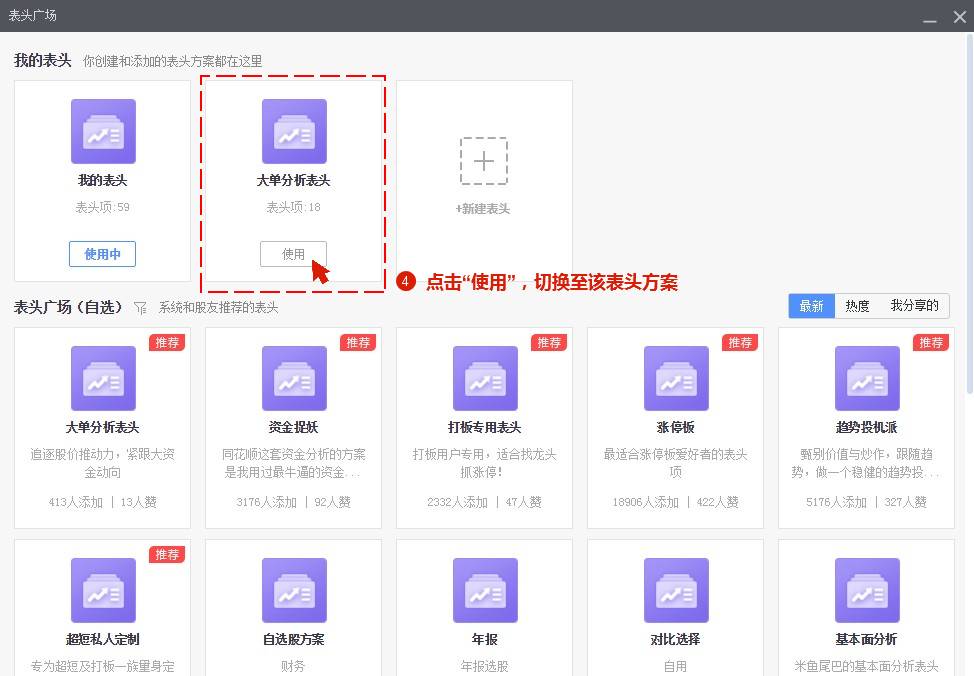Click the 超短私人定制 title text

102,639
